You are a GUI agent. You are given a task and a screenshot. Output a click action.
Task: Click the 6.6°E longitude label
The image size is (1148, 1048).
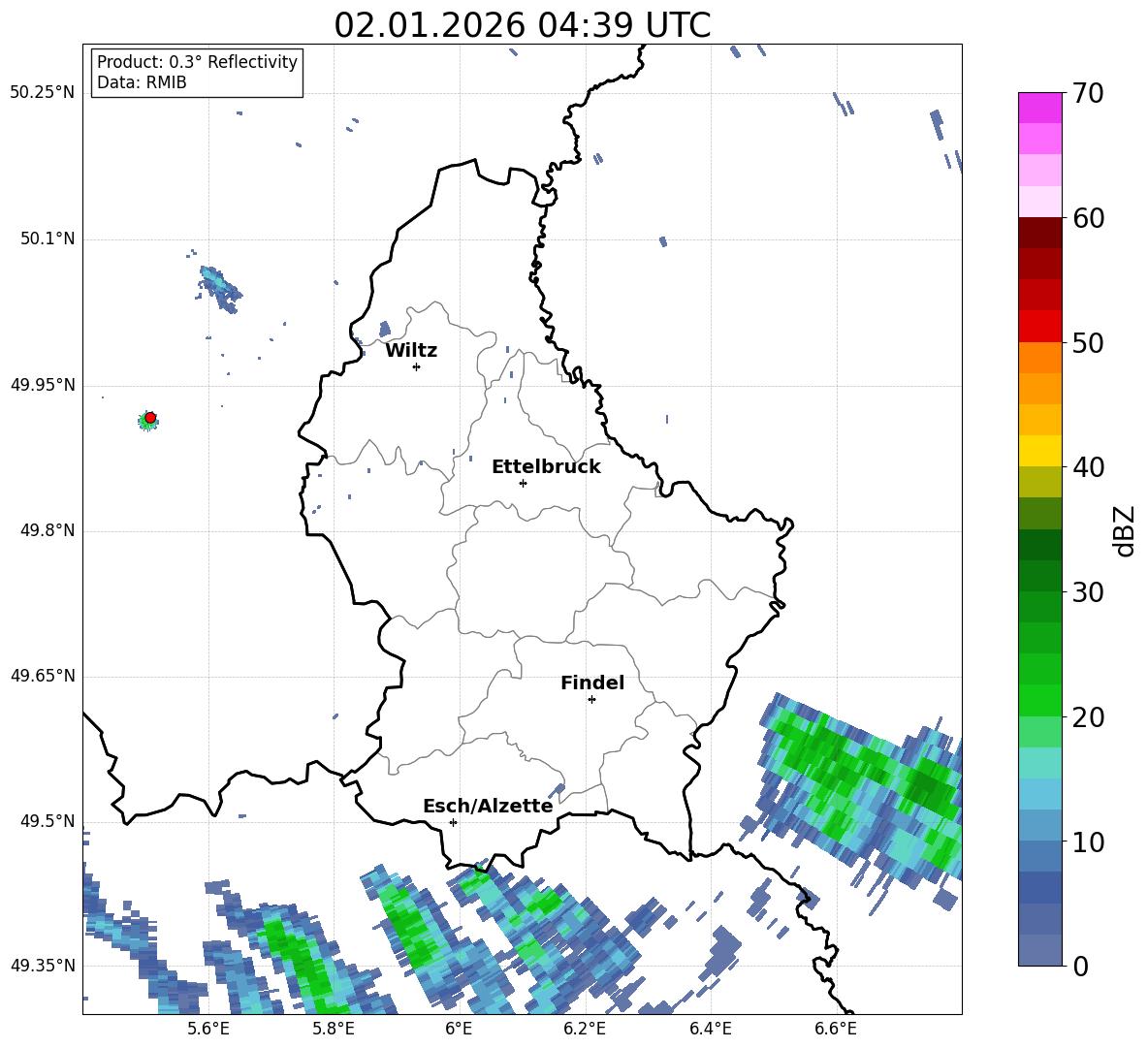pos(836,1029)
